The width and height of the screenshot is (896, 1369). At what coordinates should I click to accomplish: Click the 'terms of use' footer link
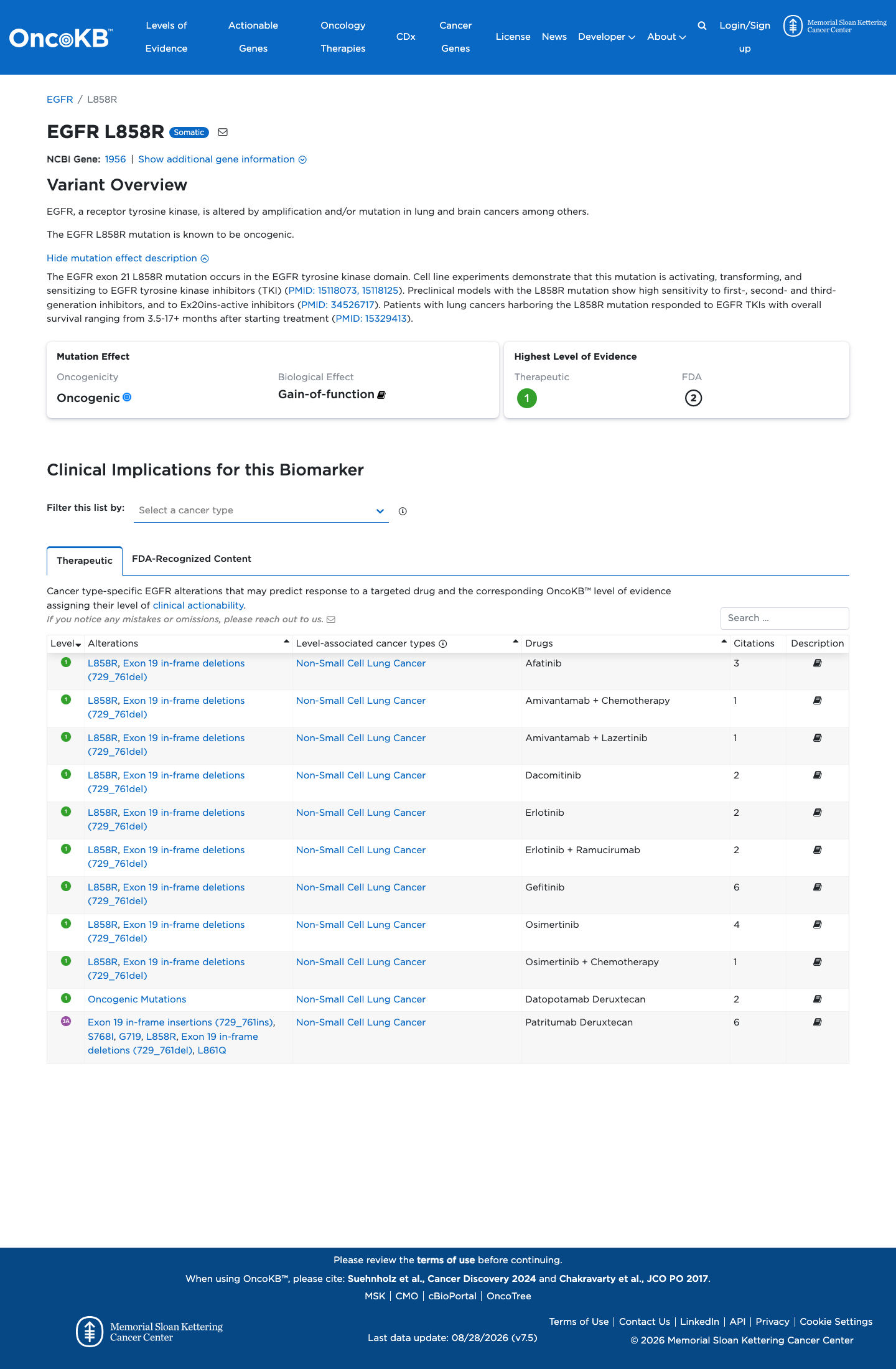[446, 1260]
